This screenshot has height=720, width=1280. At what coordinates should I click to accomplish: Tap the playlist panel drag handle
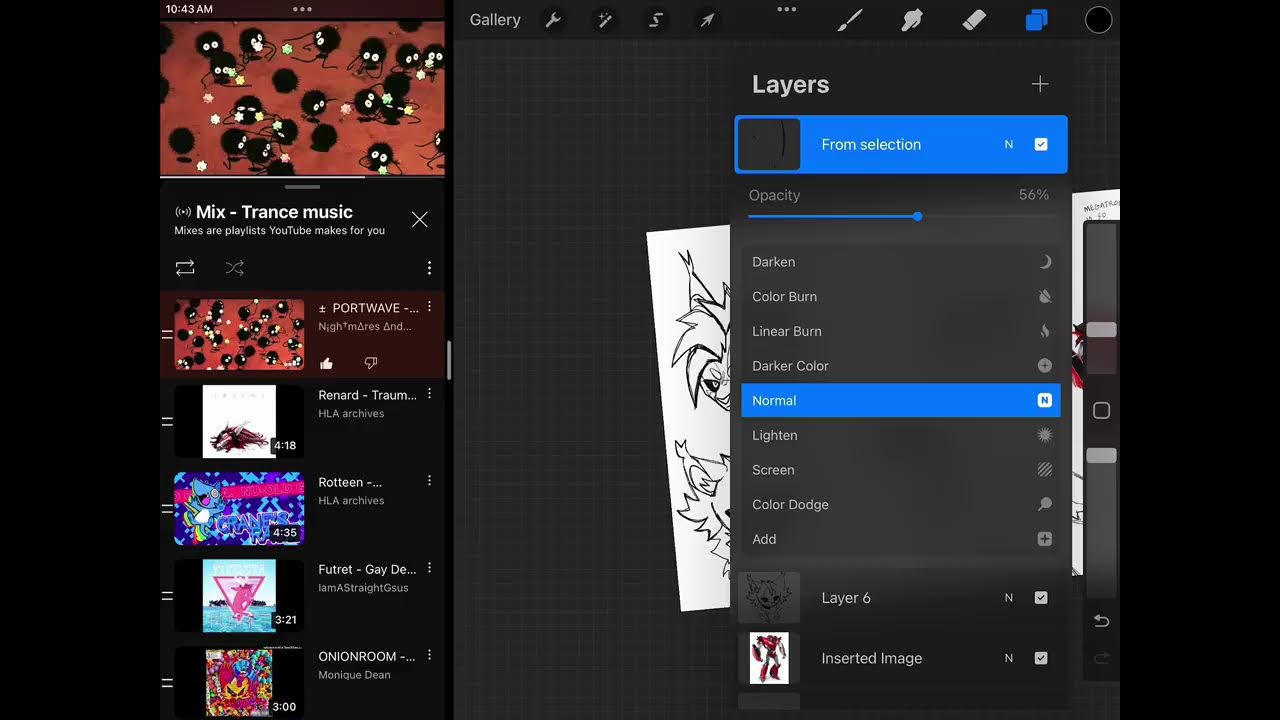pyautogui.click(x=302, y=187)
